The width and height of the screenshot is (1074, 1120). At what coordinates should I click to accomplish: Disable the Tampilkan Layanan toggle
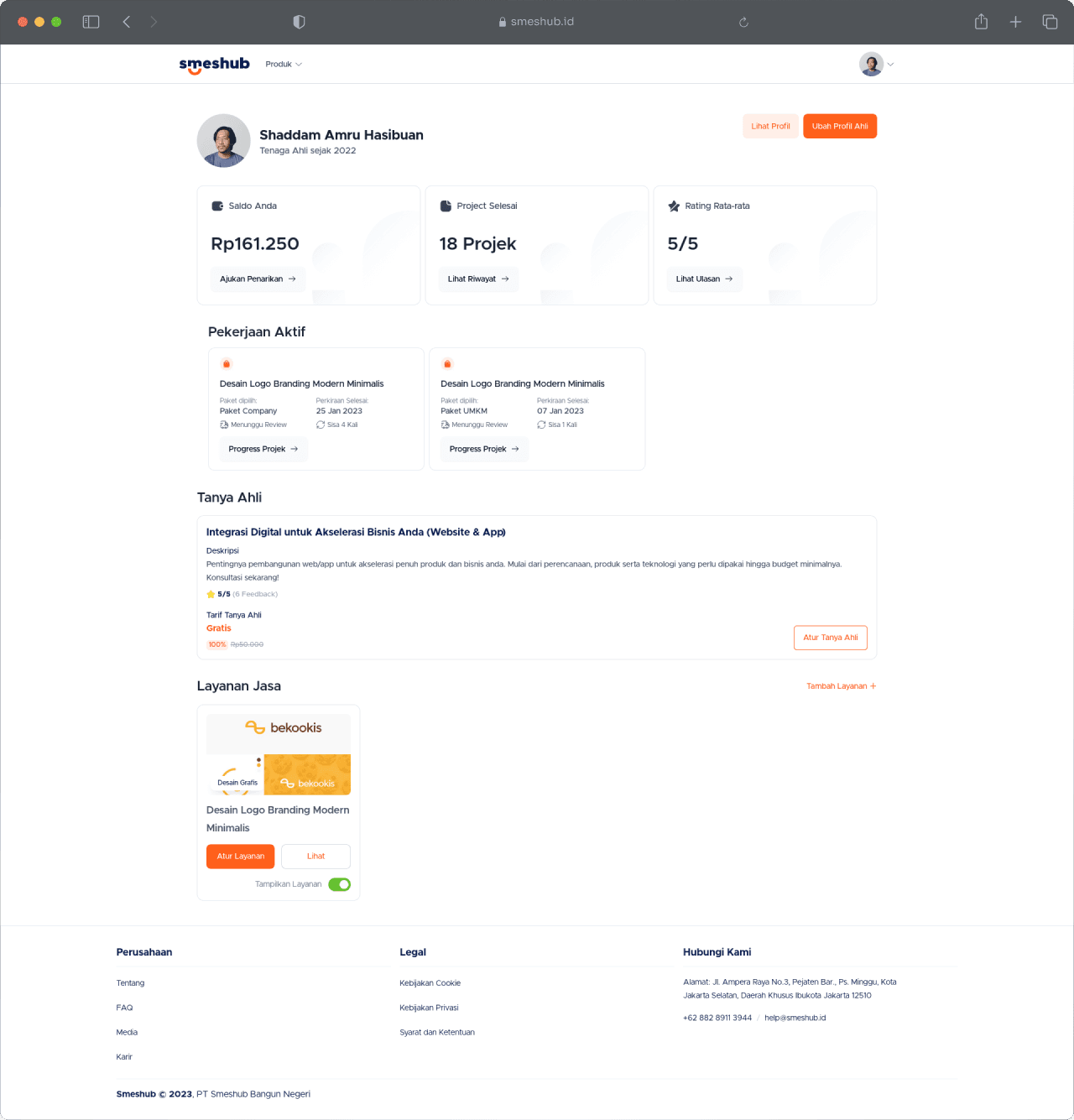340,884
